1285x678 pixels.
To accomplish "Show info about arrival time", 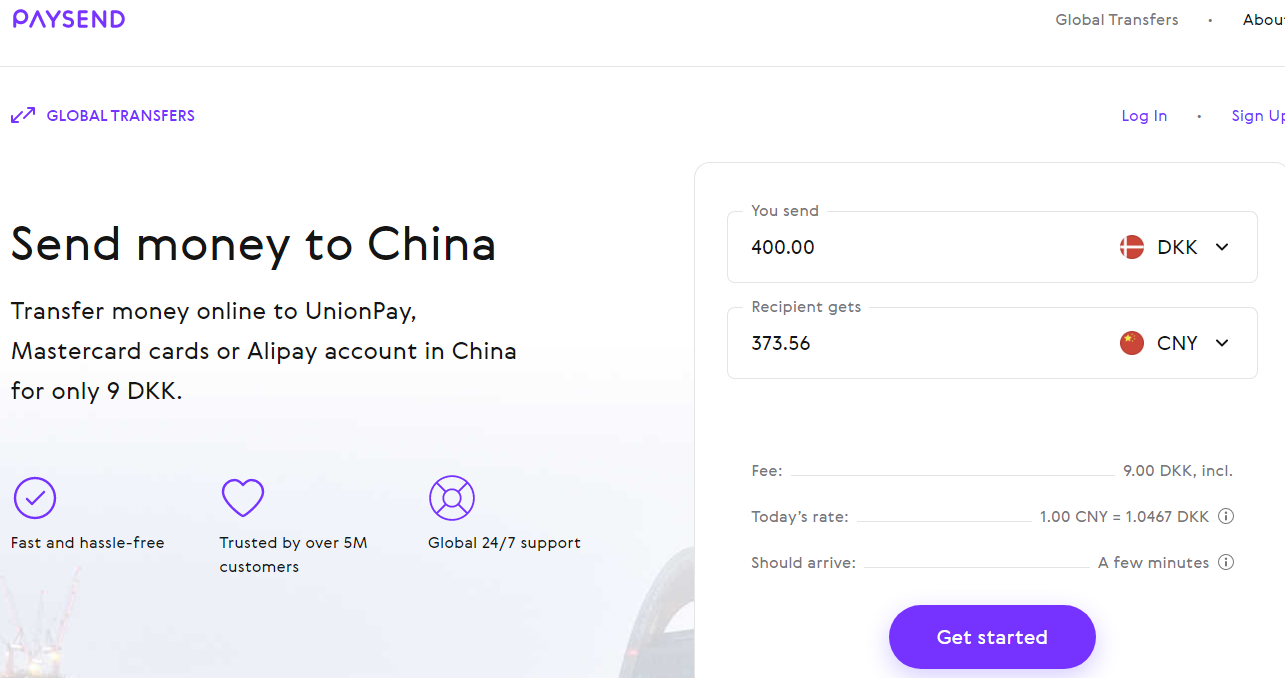I will [x=1226, y=563].
